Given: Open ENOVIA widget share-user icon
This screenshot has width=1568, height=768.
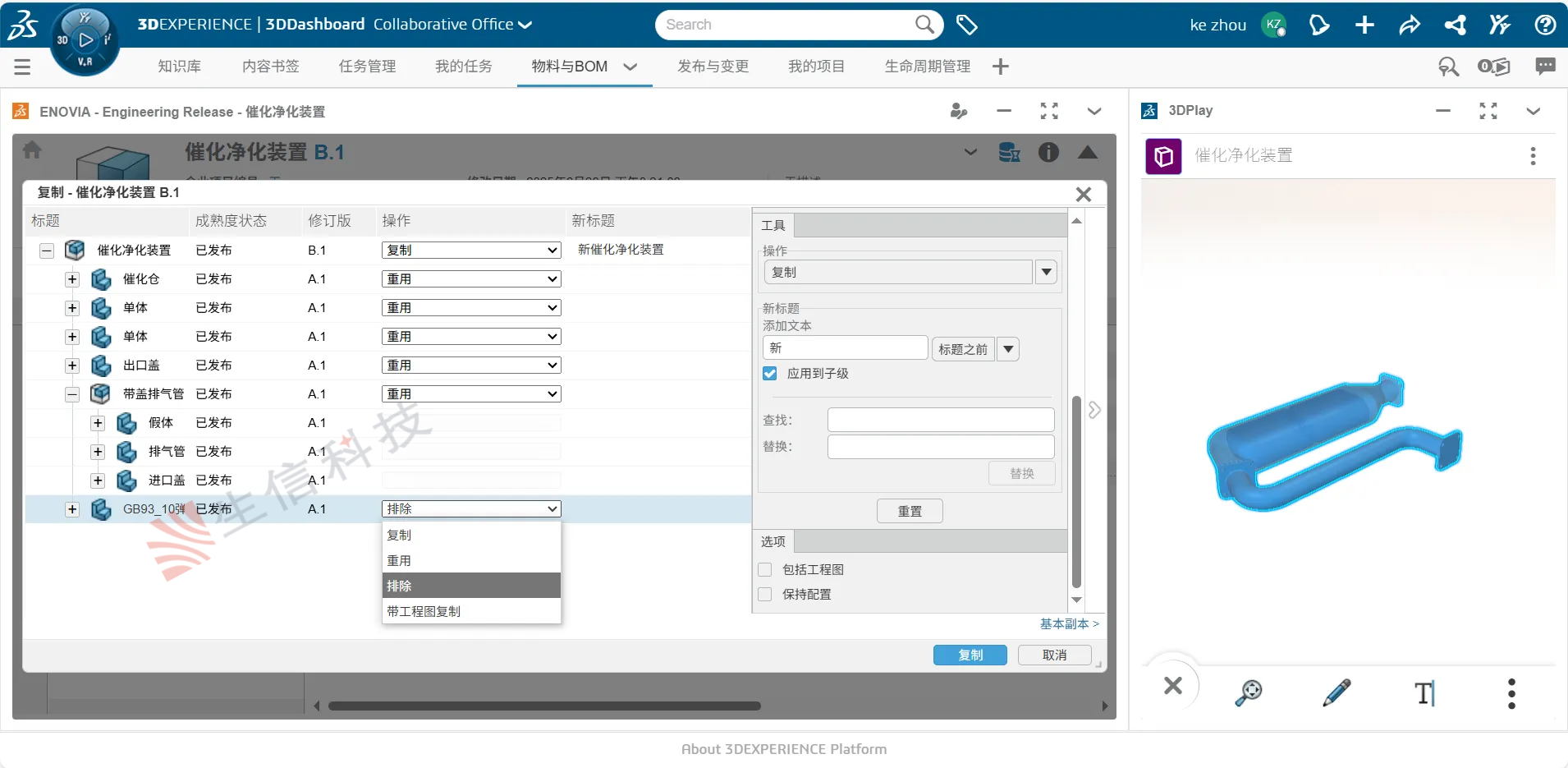Looking at the screenshot, I should [x=958, y=111].
